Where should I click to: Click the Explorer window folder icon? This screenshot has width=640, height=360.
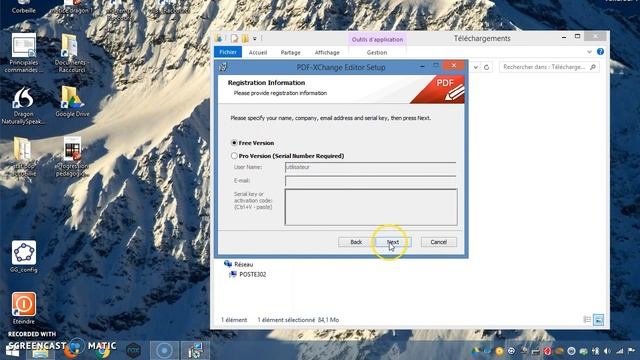(x=218, y=38)
